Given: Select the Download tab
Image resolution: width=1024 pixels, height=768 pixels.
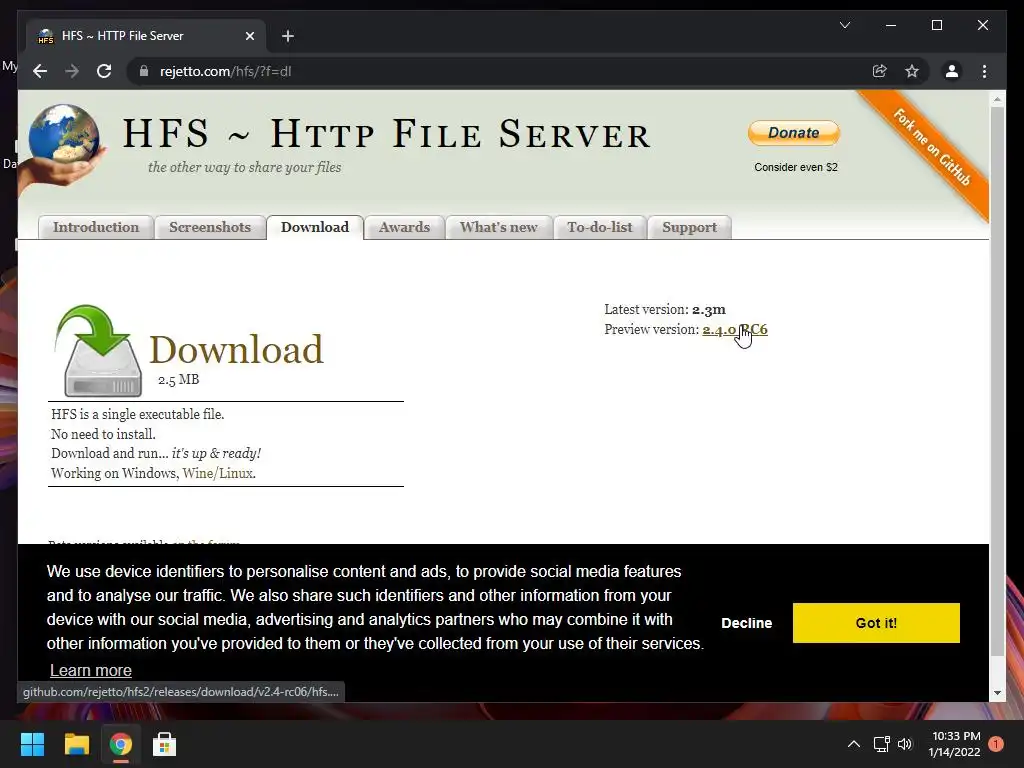Looking at the screenshot, I should (315, 227).
